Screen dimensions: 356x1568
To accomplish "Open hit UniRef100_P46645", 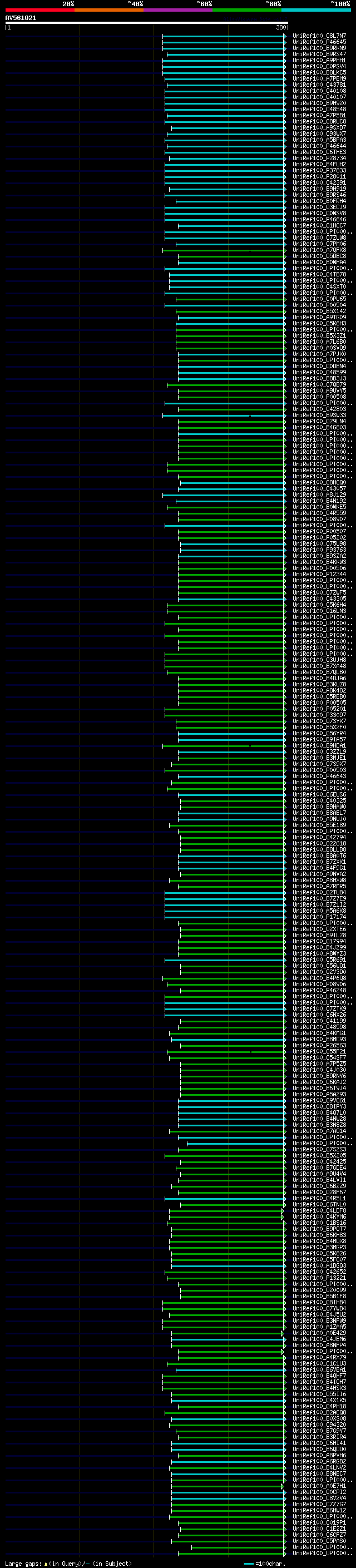I will [319, 42].
